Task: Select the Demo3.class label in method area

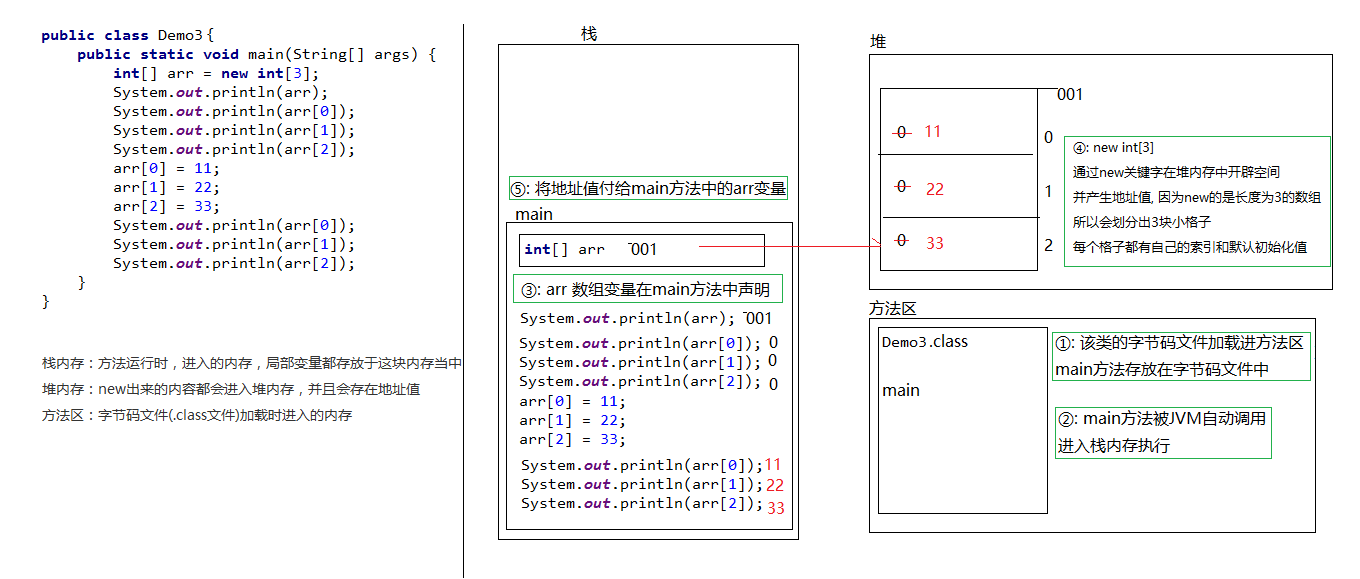Action: pos(924,341)
